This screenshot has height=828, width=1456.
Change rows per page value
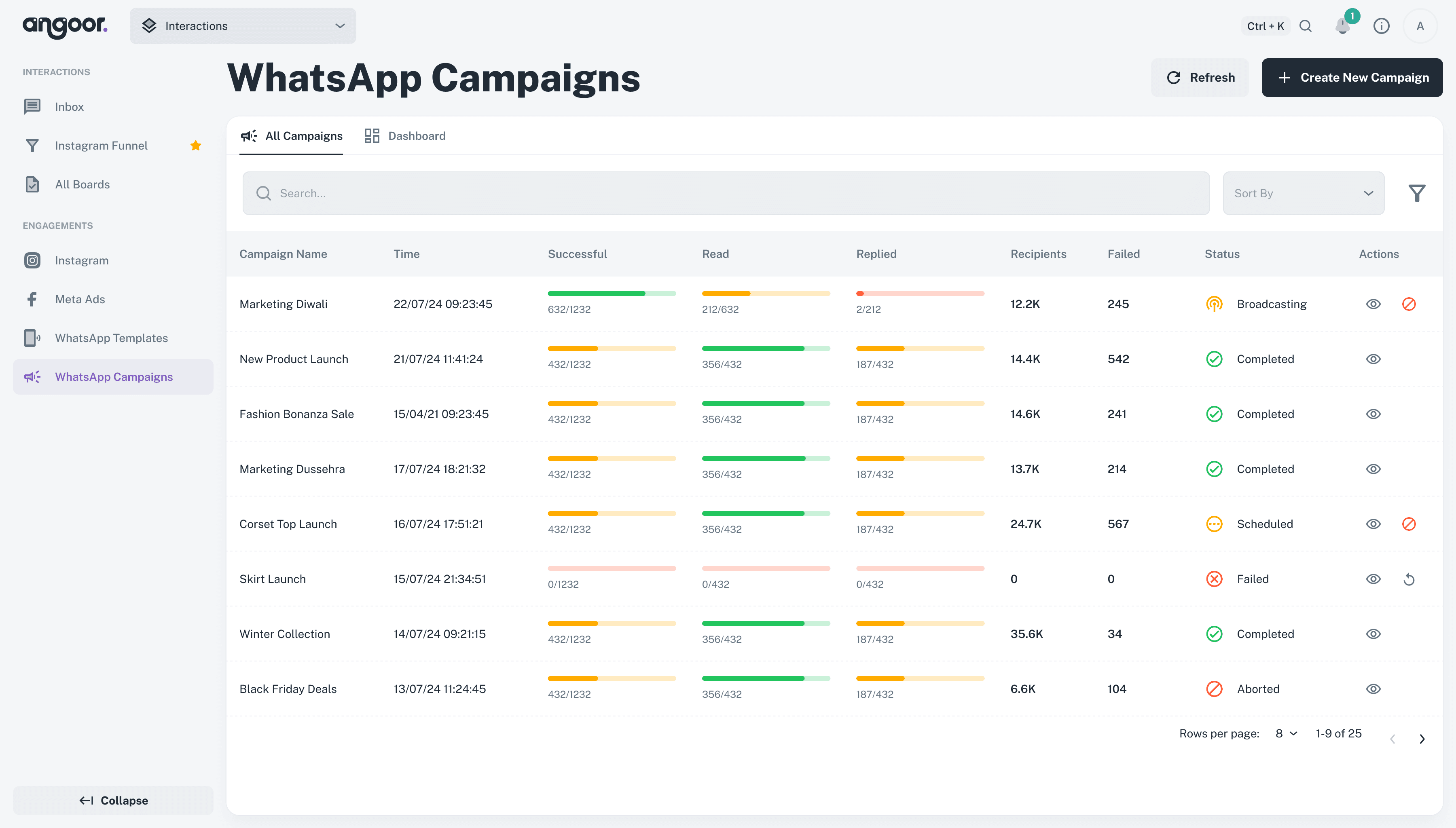click(x=1286, y=734)
